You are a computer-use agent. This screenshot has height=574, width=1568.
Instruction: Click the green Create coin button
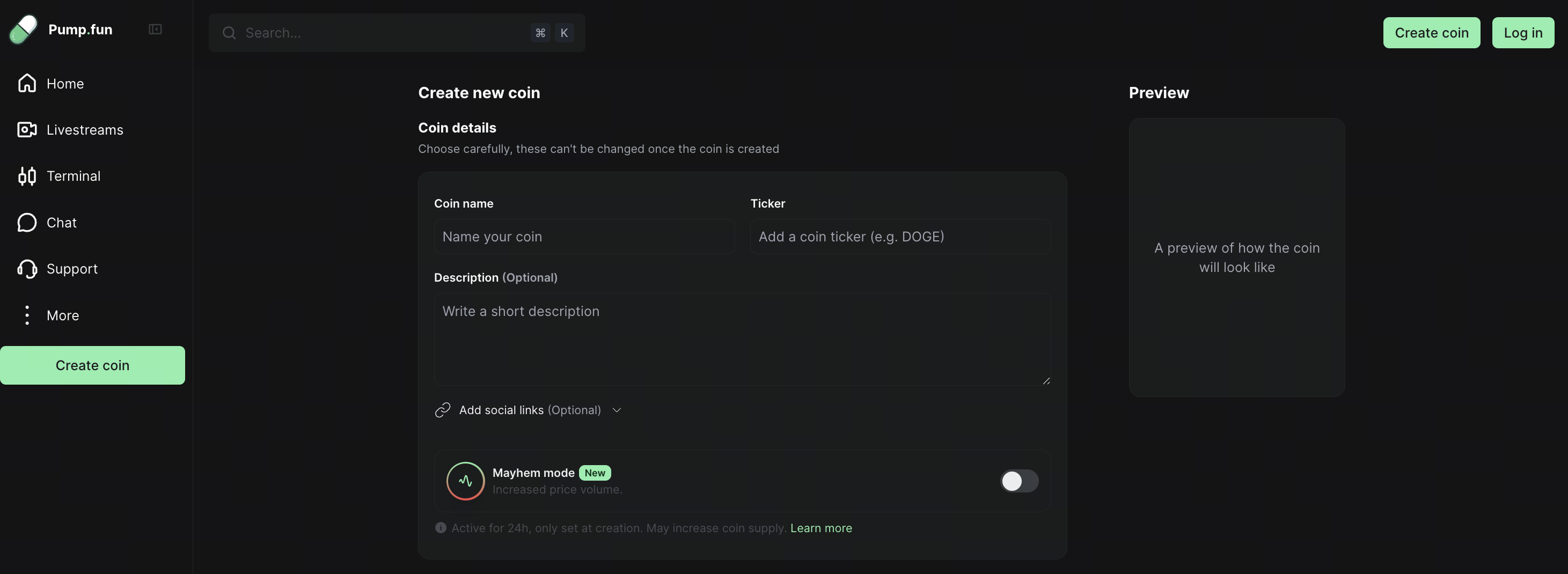pyautogui.click(x=92, y=365)
